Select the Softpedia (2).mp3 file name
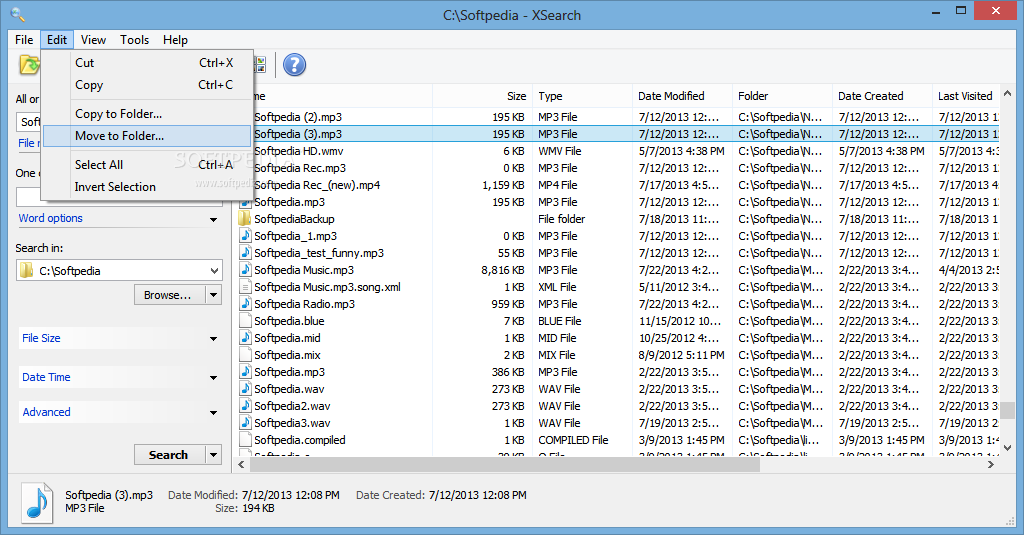The width and height of the screenshot is (1024, 535). [x=298, y=117]
